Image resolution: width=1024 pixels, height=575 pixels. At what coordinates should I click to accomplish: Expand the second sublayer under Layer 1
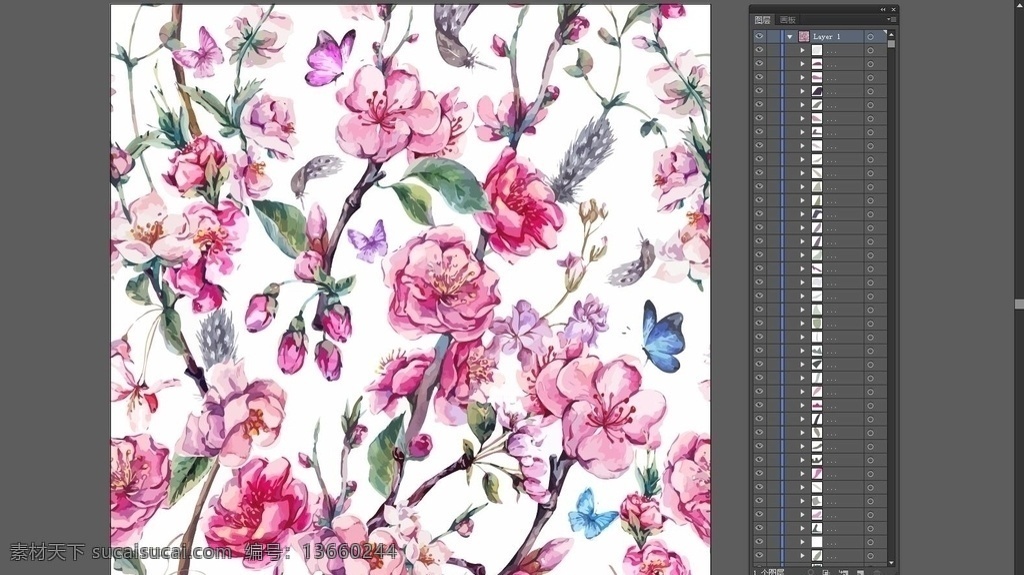pos(803,63)
